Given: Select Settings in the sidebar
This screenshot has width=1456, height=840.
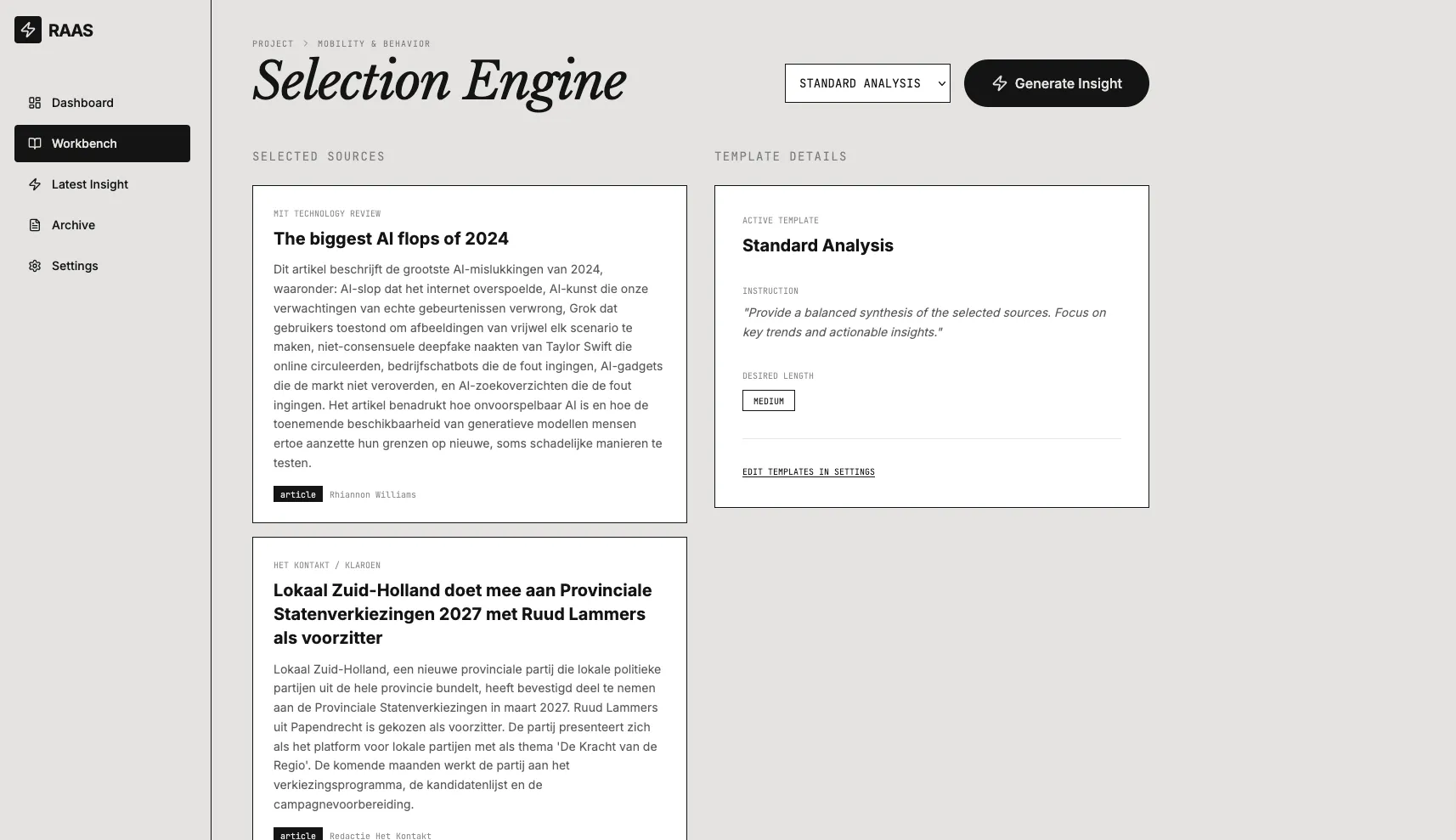Looking at the screenshot, I should click(x=75, y=266).
